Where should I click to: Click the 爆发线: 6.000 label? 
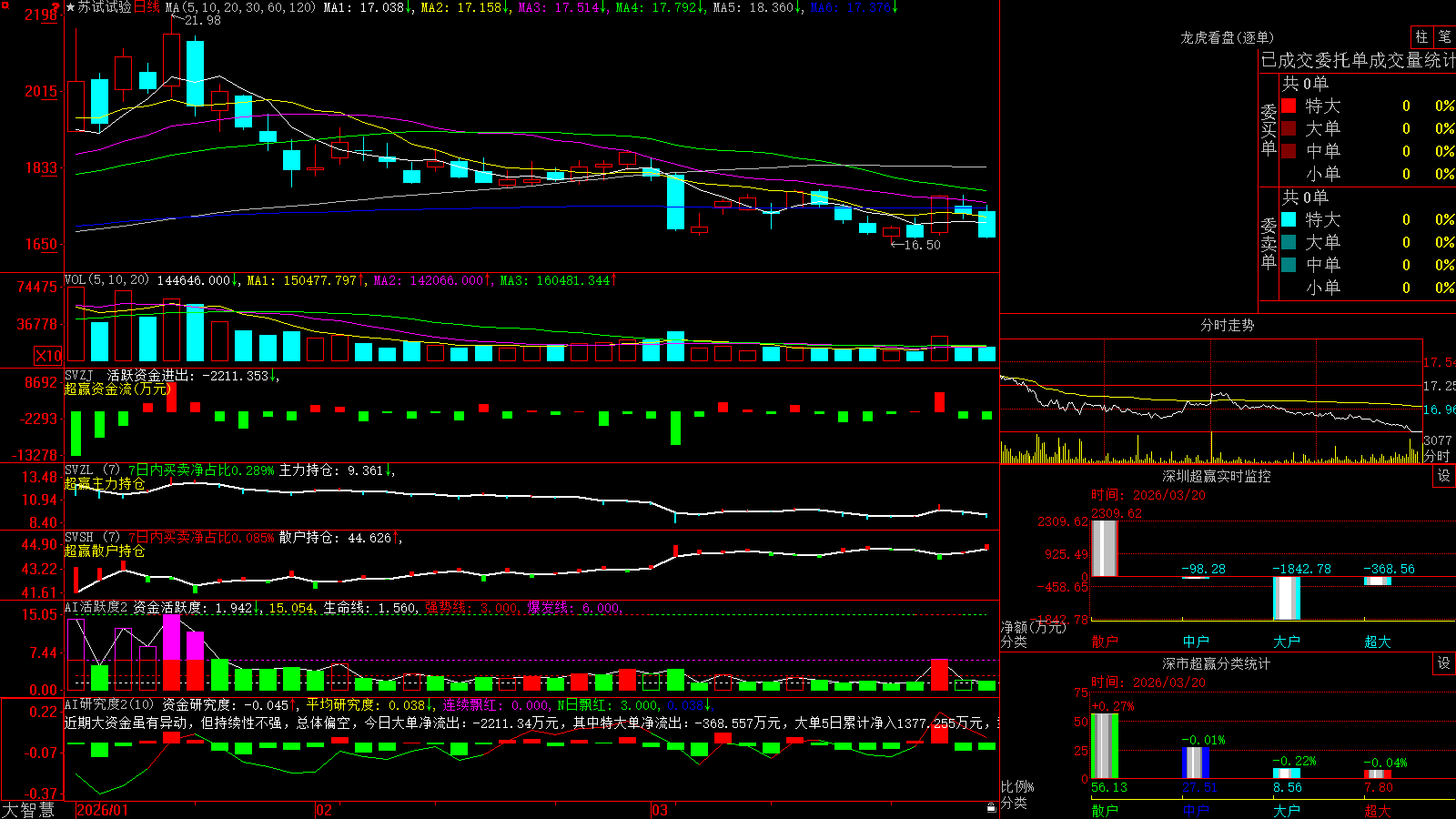point(574,608)
